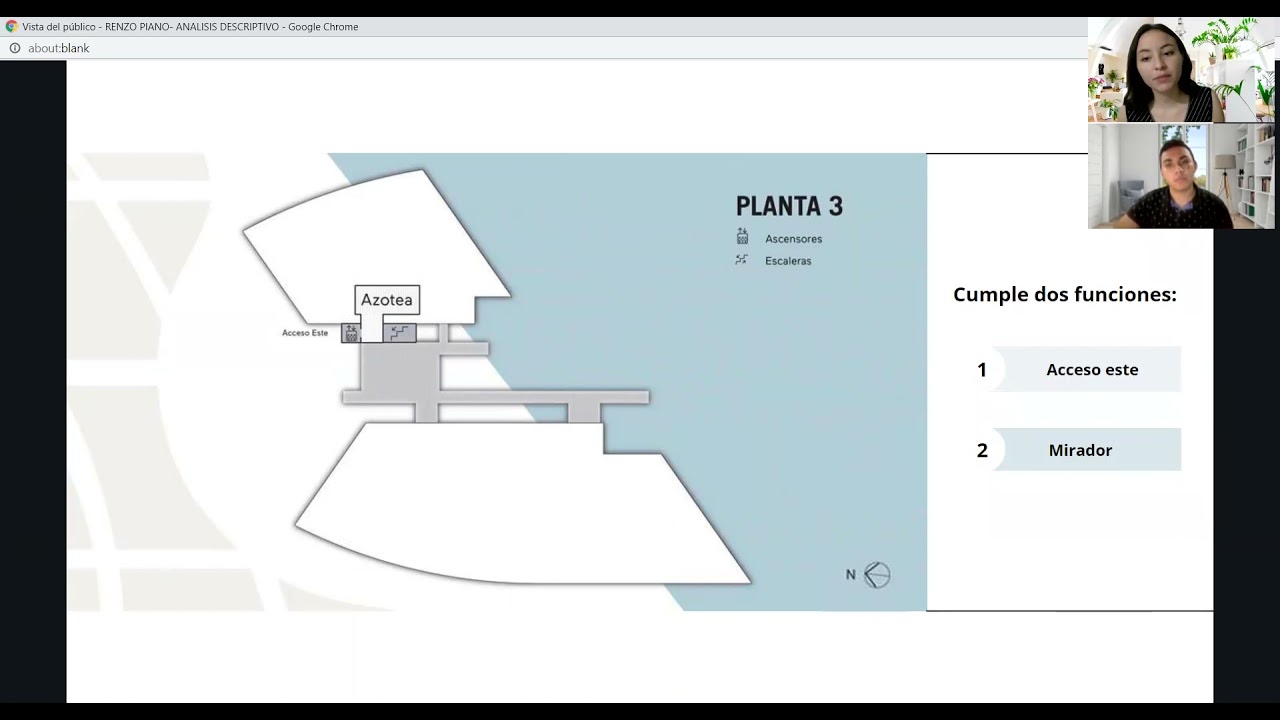1280x720 pixels.
Task: Click the woman's webcam video thumbnail
Action: (x=1181, y=70)
